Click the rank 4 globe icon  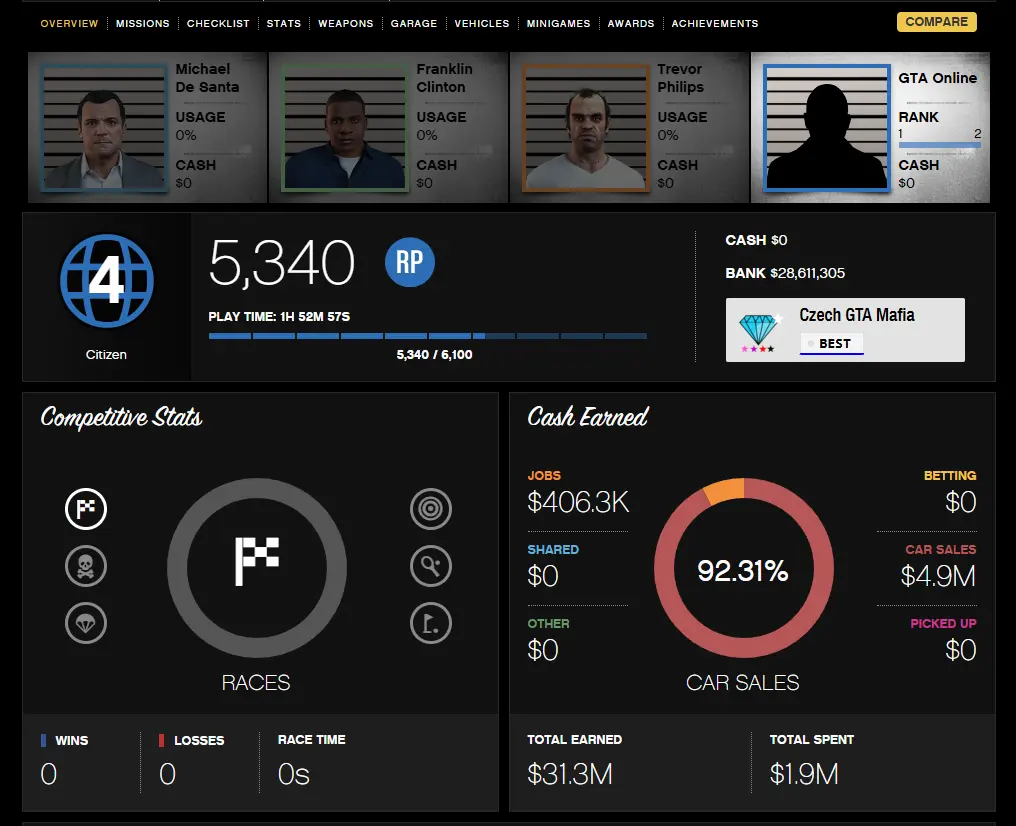coord(107,281)
